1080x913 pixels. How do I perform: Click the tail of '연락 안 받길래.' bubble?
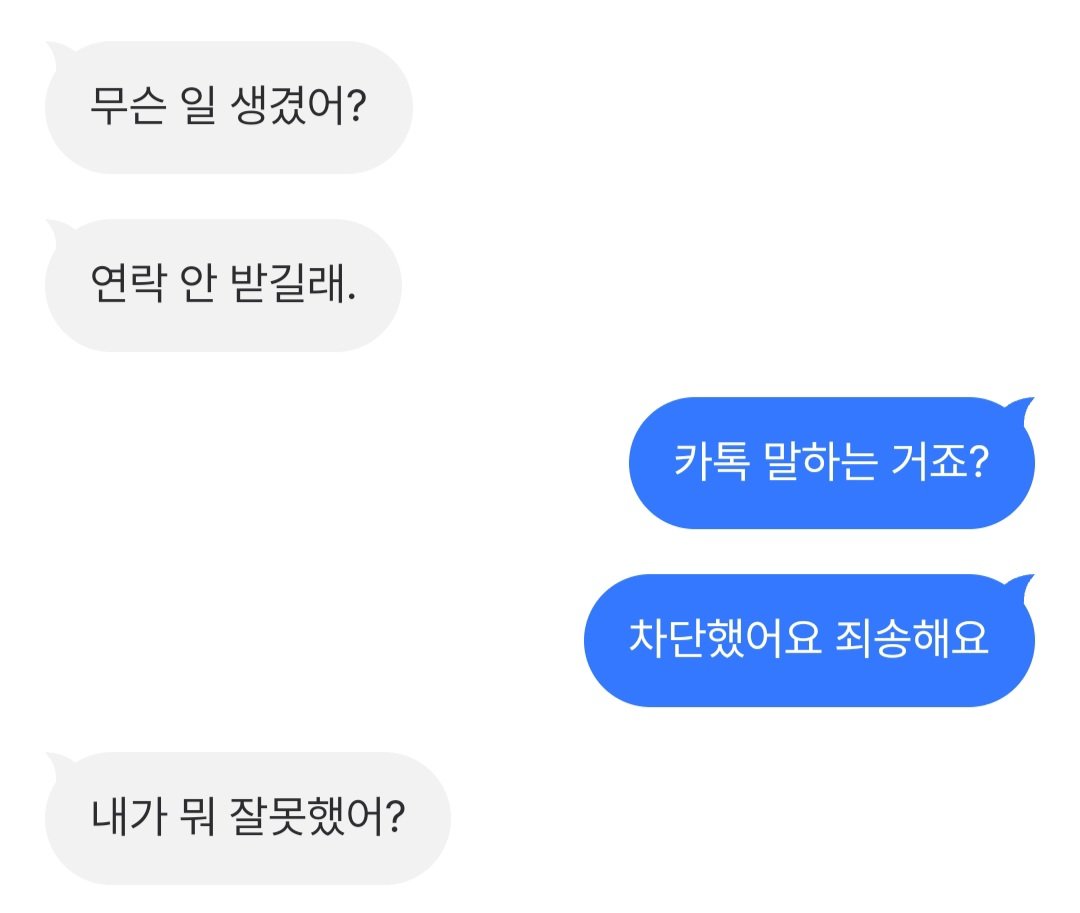(x=56, y=226)
